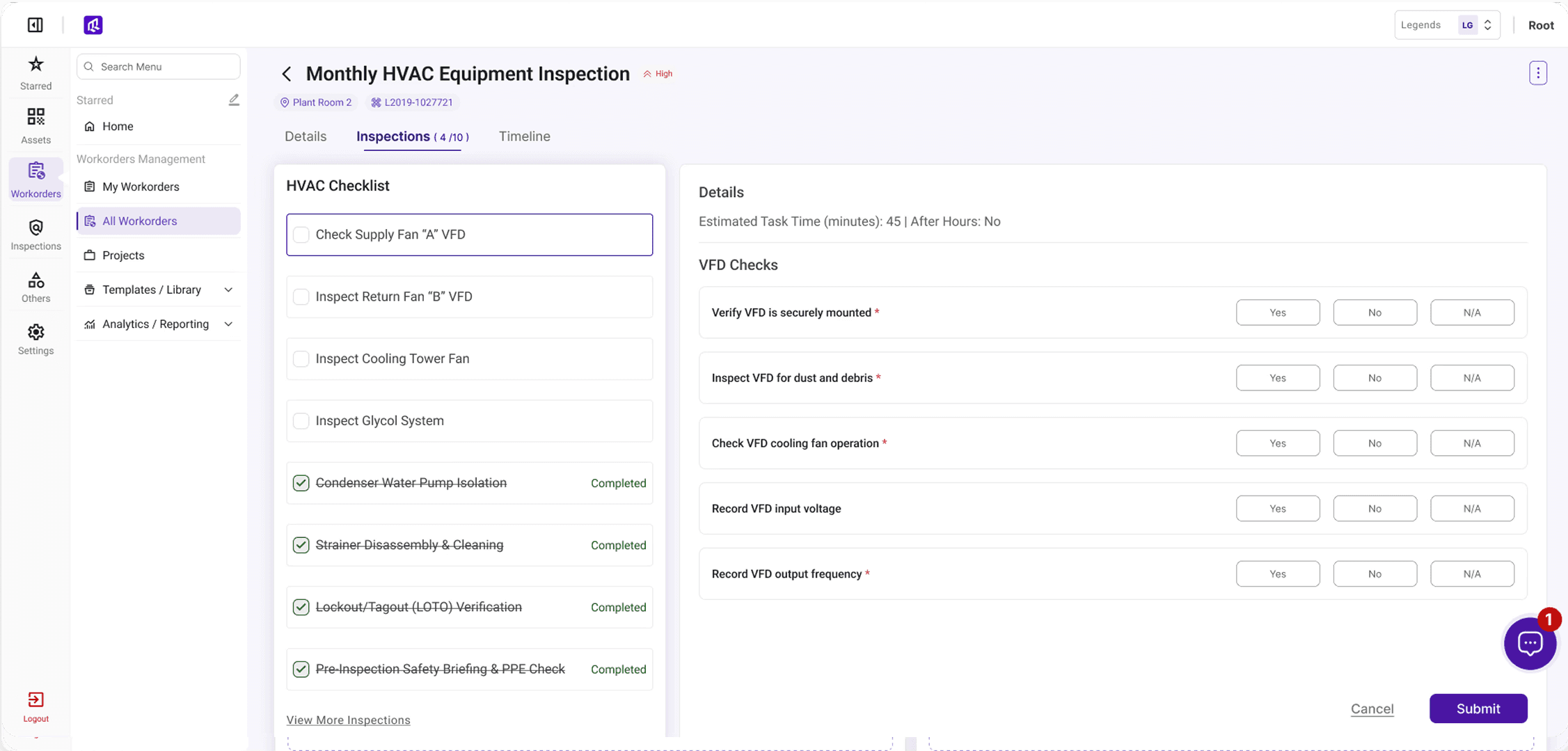Focus the Search Menu field

click(x=159, y=67)
